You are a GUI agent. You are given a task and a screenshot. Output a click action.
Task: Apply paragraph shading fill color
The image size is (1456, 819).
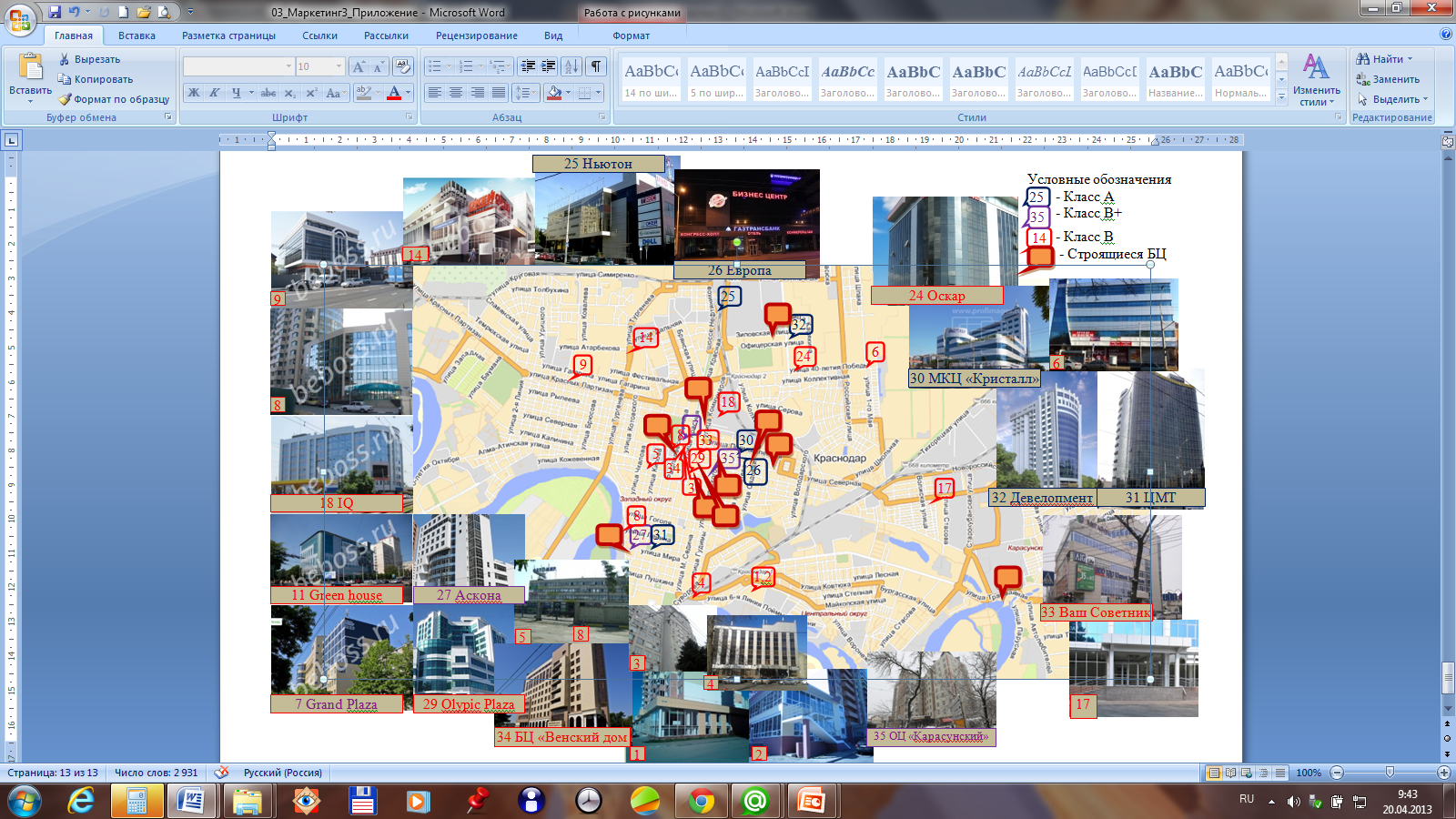click(x=554, y=93)
